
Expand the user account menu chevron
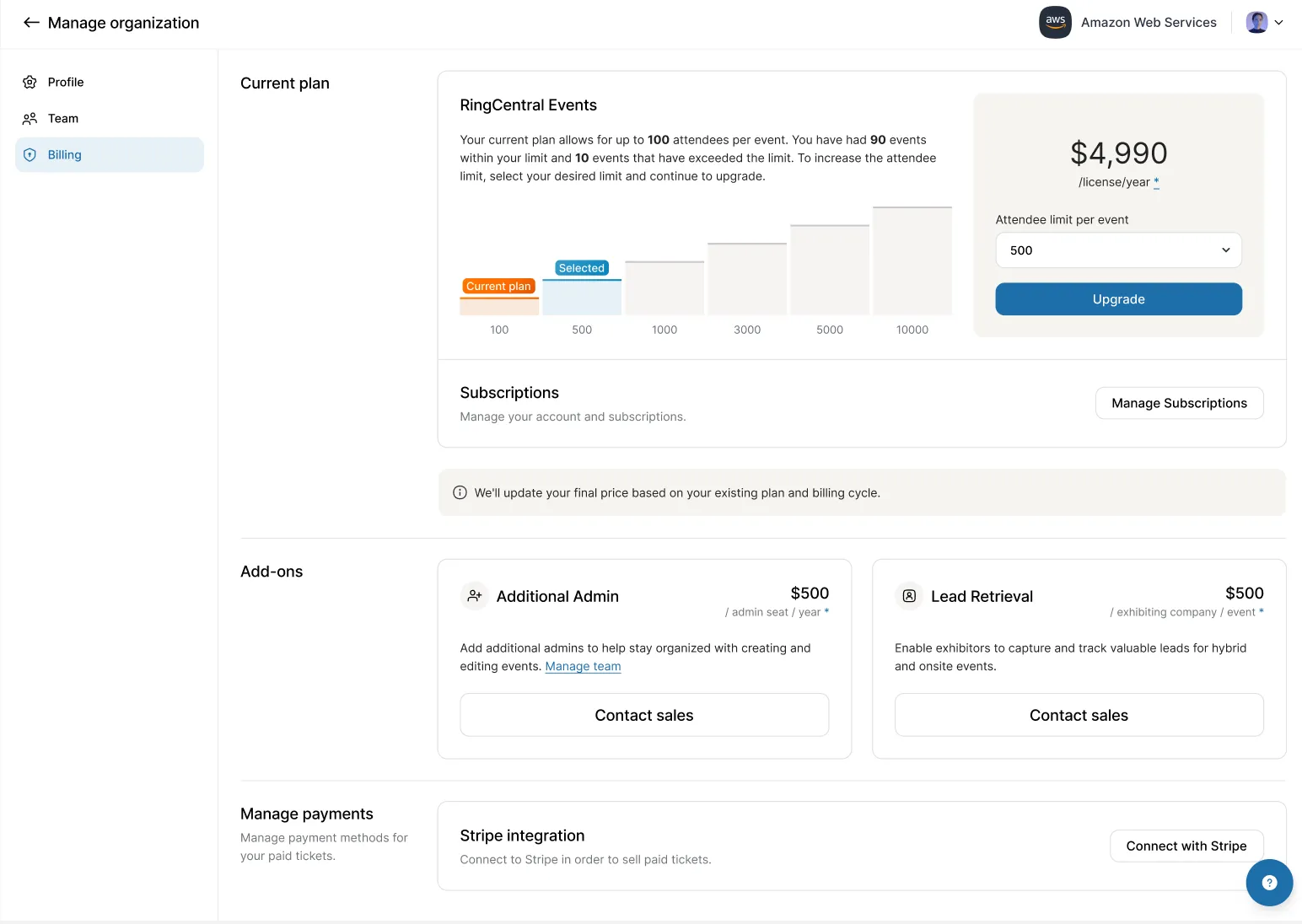1279,23
